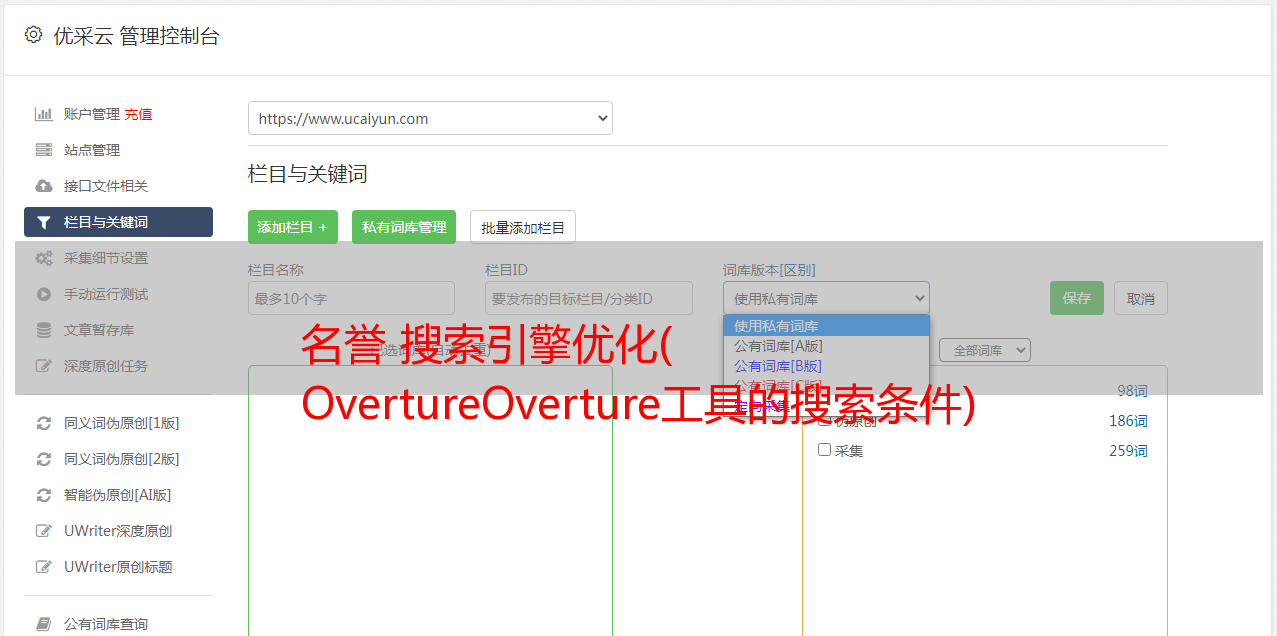Click the refresh icon for 同义词伪原创[1版]
Screen dimensions: 1277x636
click(x=44, y=423)
